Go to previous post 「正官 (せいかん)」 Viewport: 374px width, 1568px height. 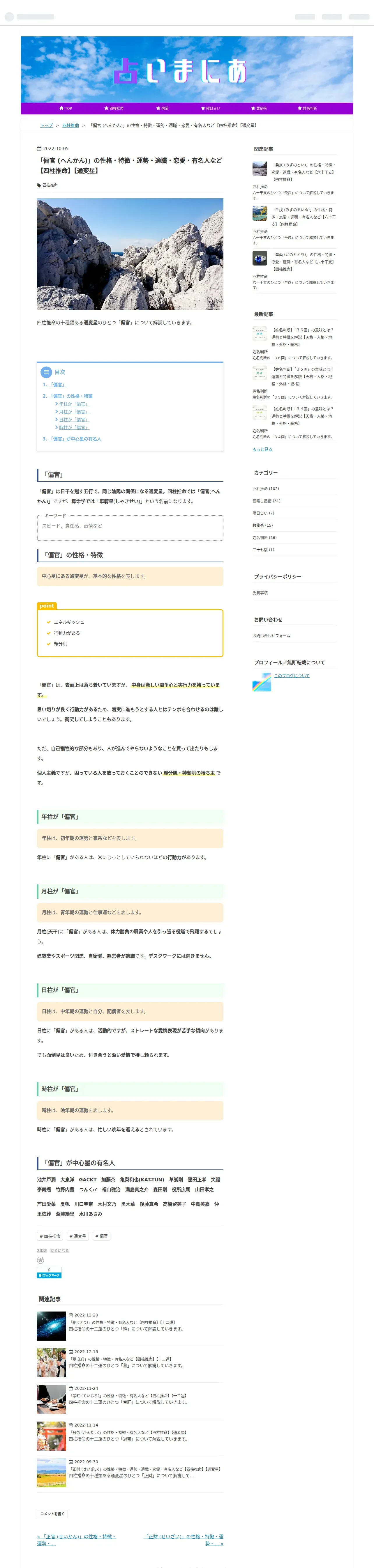pyautogui.click(x=76, y=1539)
